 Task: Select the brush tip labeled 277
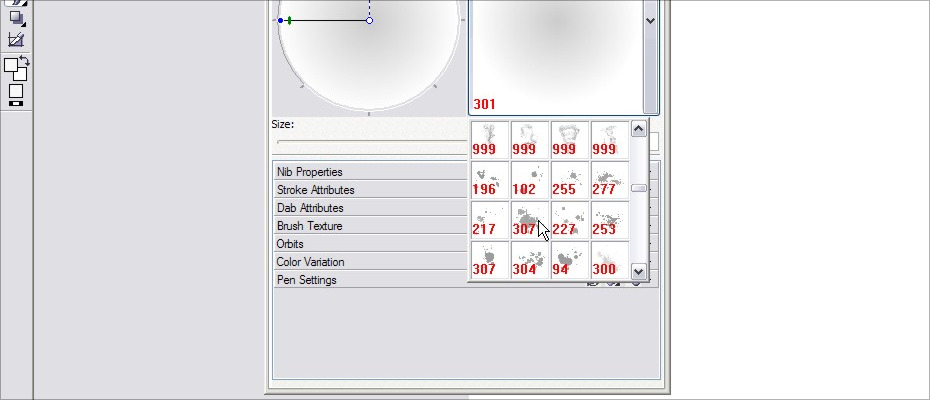[x=609, y=180]
